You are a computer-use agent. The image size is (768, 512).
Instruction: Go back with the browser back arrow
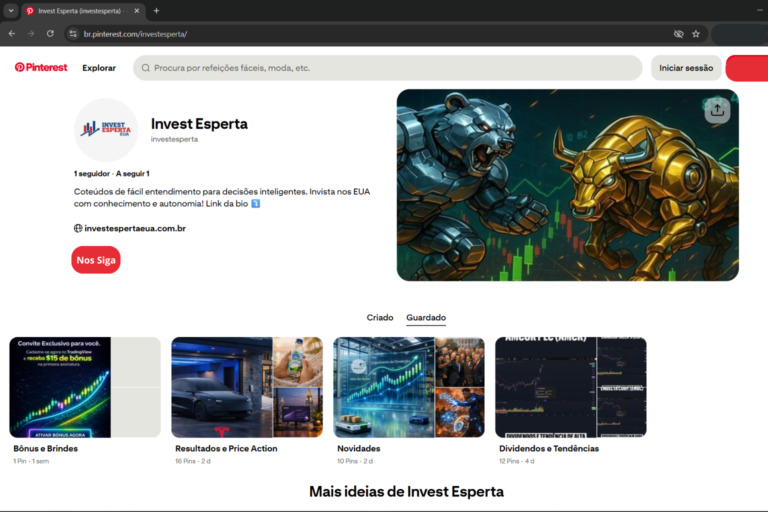tap(12, 34)
